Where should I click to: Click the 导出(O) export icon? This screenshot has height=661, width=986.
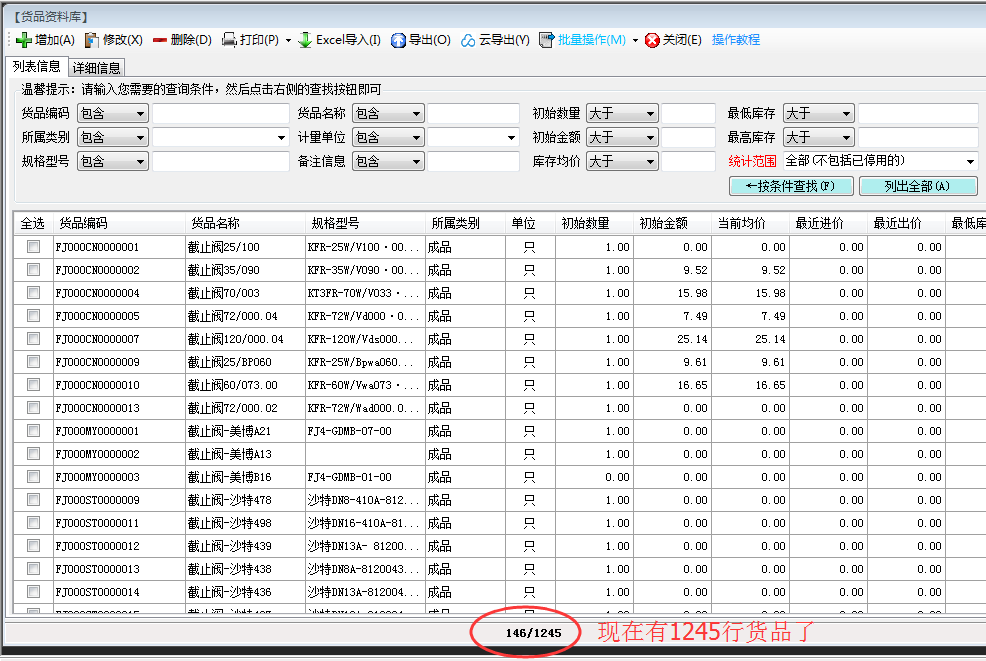click(x=398, y=40)
